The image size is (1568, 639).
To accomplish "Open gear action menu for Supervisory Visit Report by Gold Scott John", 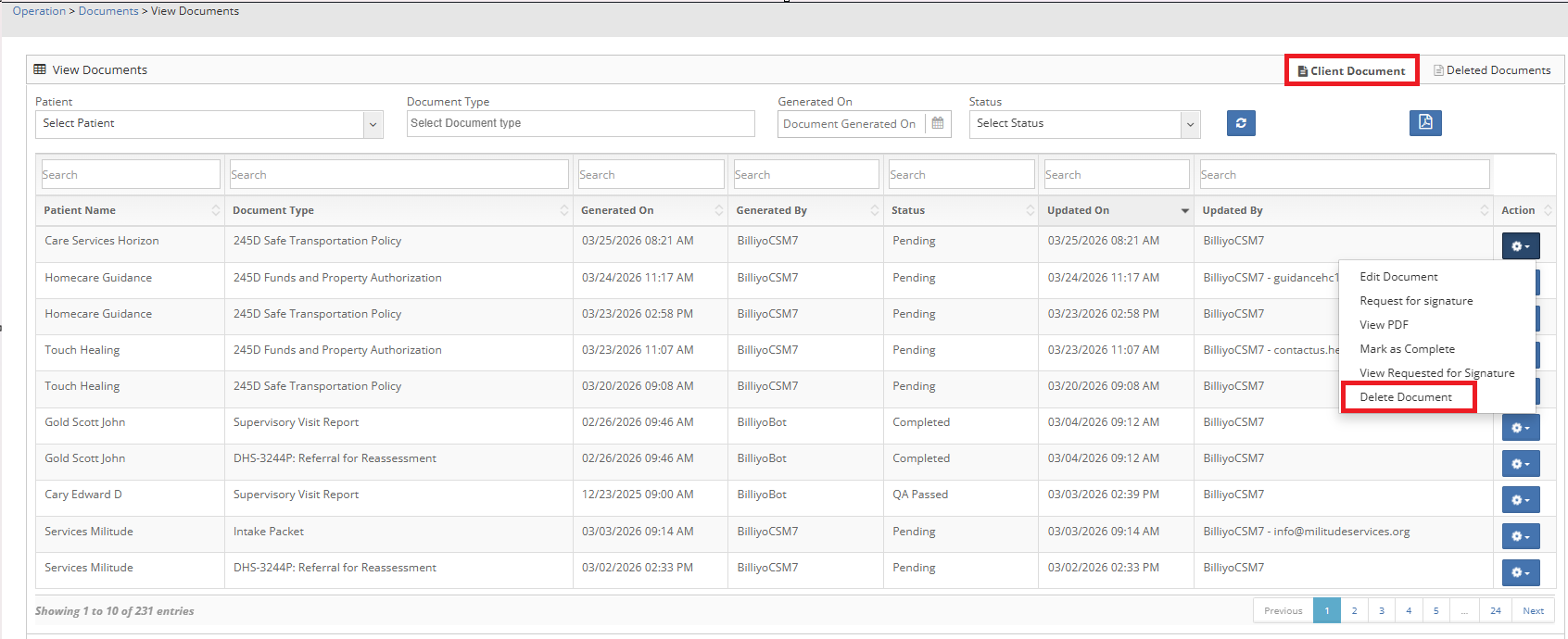I will [1520, 428].
